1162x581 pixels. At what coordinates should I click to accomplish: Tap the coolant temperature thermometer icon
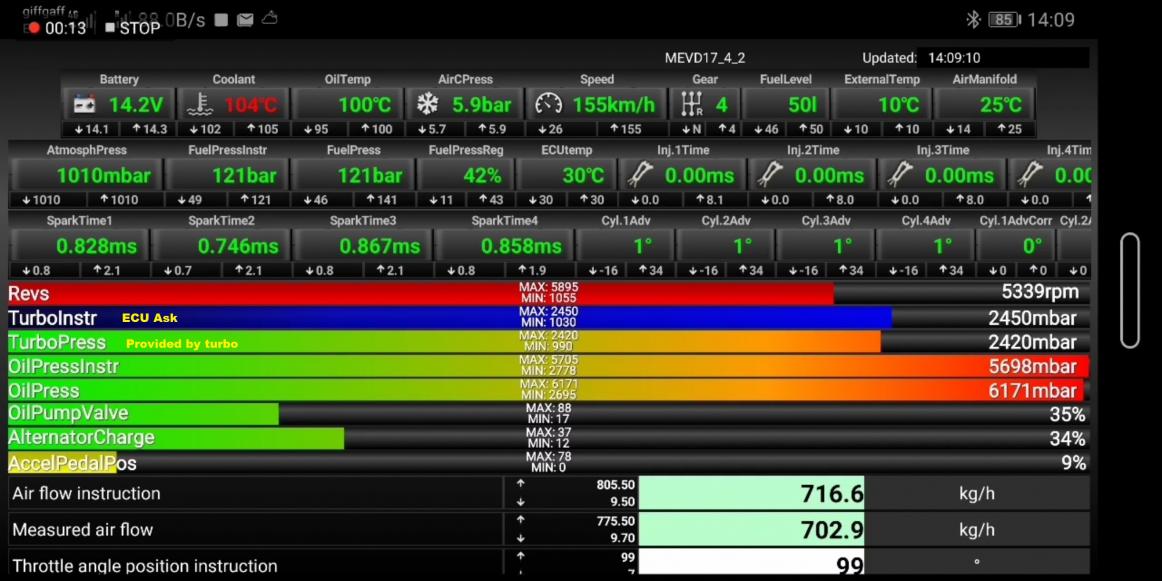[200, 104]
